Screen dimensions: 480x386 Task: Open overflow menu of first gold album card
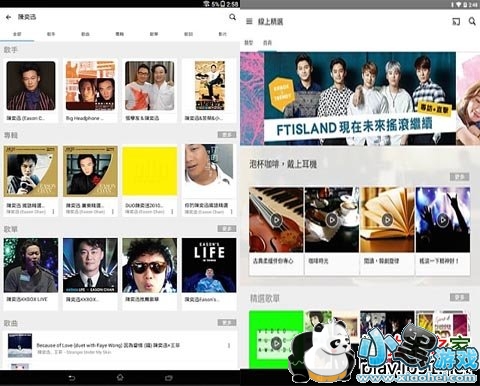(53, 212)
